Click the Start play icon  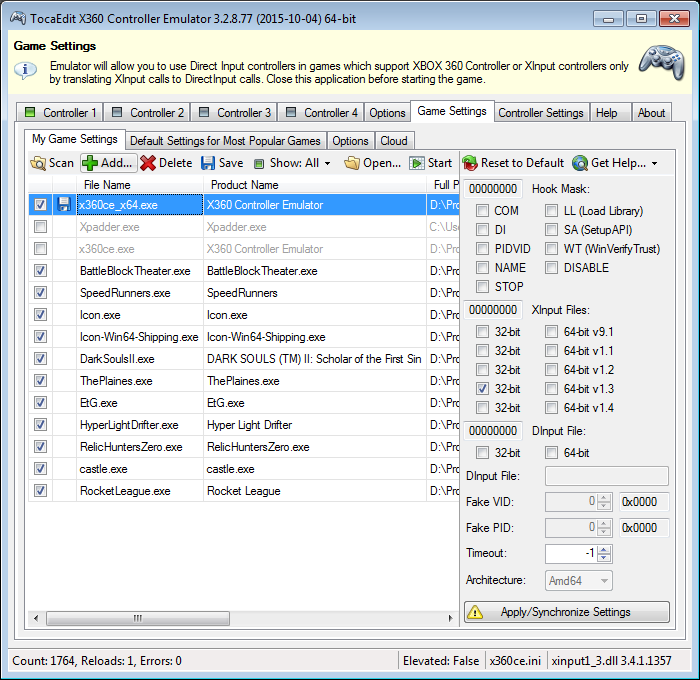coord(417,163)
